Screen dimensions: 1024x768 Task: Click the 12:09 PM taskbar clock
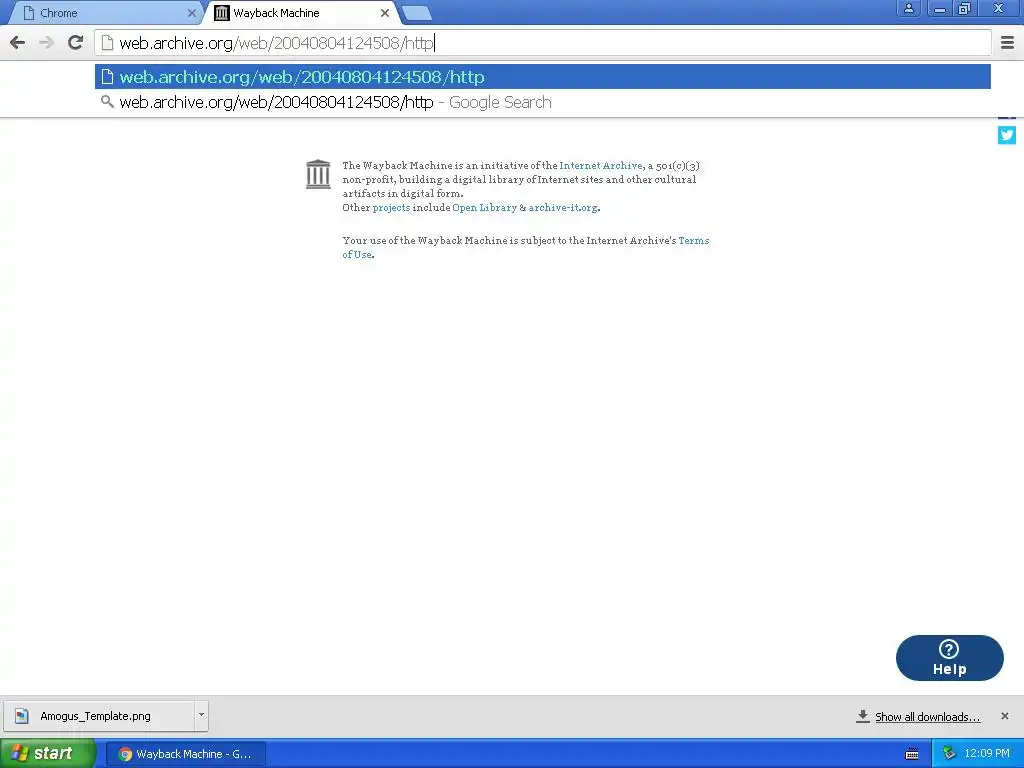click(x=987, y=754)
